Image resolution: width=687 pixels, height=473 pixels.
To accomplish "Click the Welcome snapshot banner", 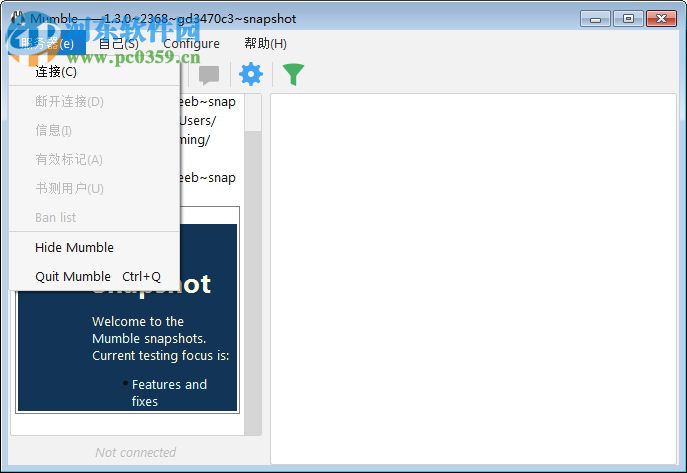I will coord(127,318).
